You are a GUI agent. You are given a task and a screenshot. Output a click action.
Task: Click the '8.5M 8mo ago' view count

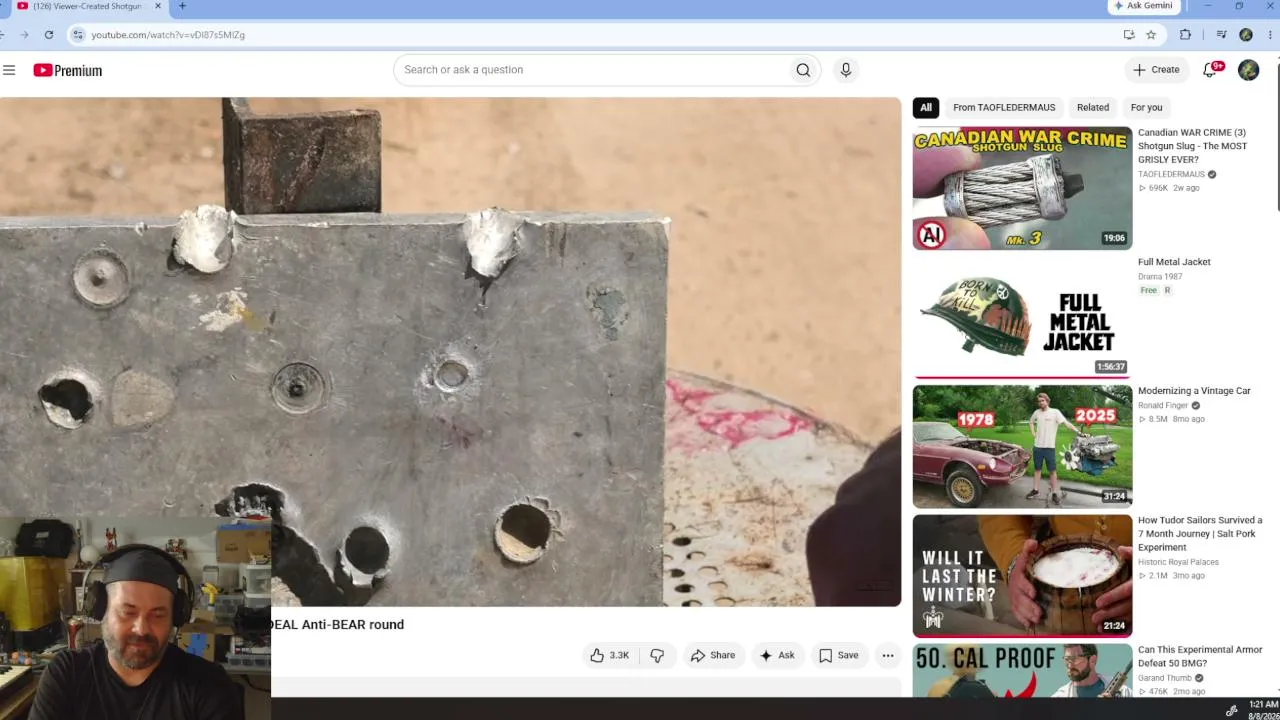(1171, 420)
